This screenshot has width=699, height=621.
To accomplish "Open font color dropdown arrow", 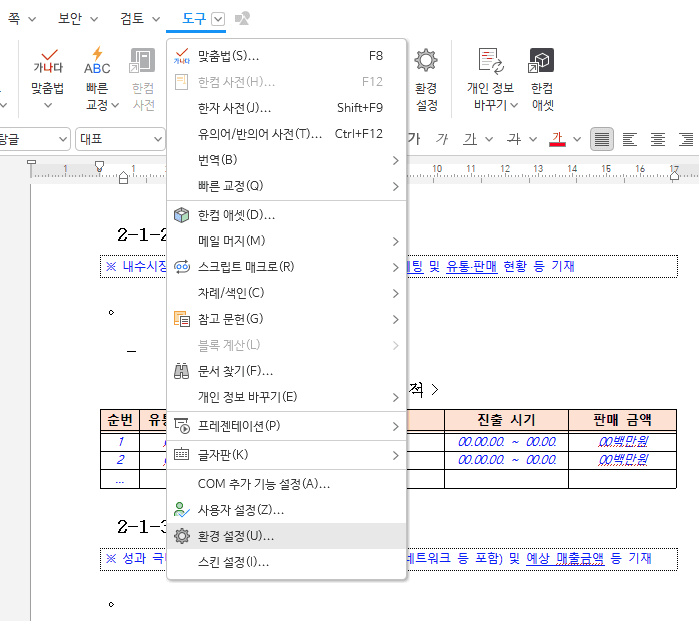I will point(577,139).
